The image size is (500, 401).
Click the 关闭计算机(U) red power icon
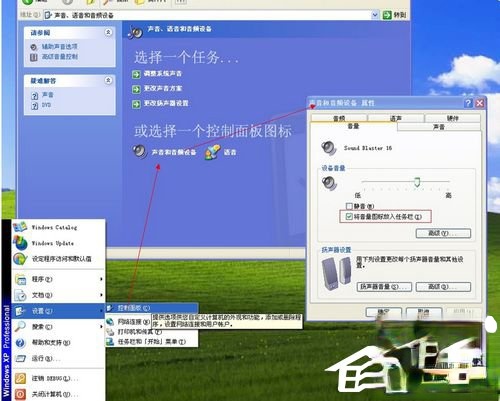coord(20,394)
